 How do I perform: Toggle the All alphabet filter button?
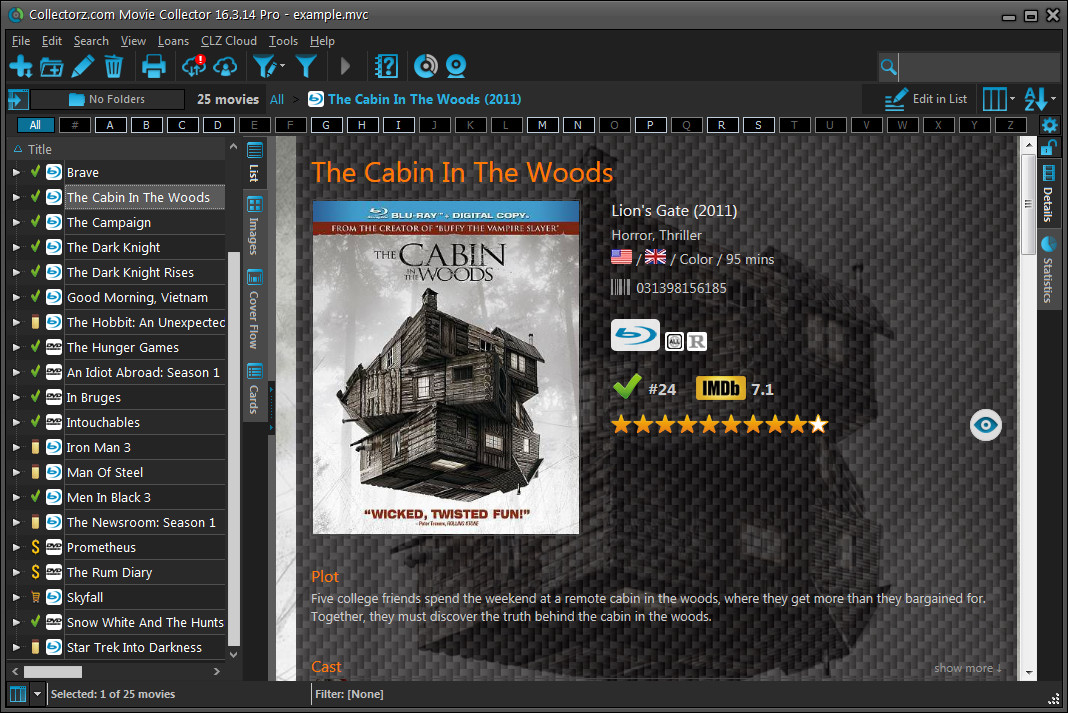35,125
